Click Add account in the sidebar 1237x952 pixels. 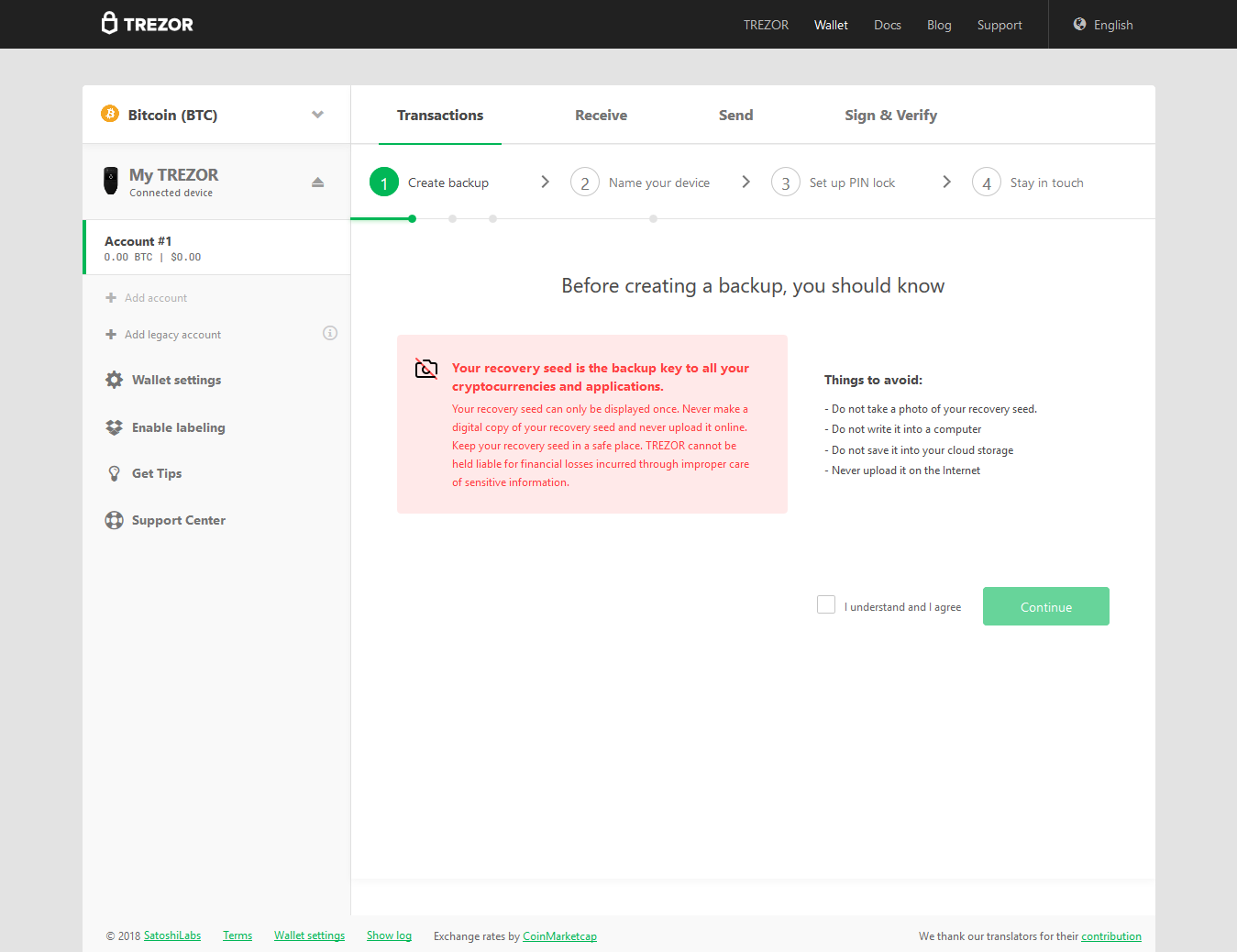click(155, 298)
